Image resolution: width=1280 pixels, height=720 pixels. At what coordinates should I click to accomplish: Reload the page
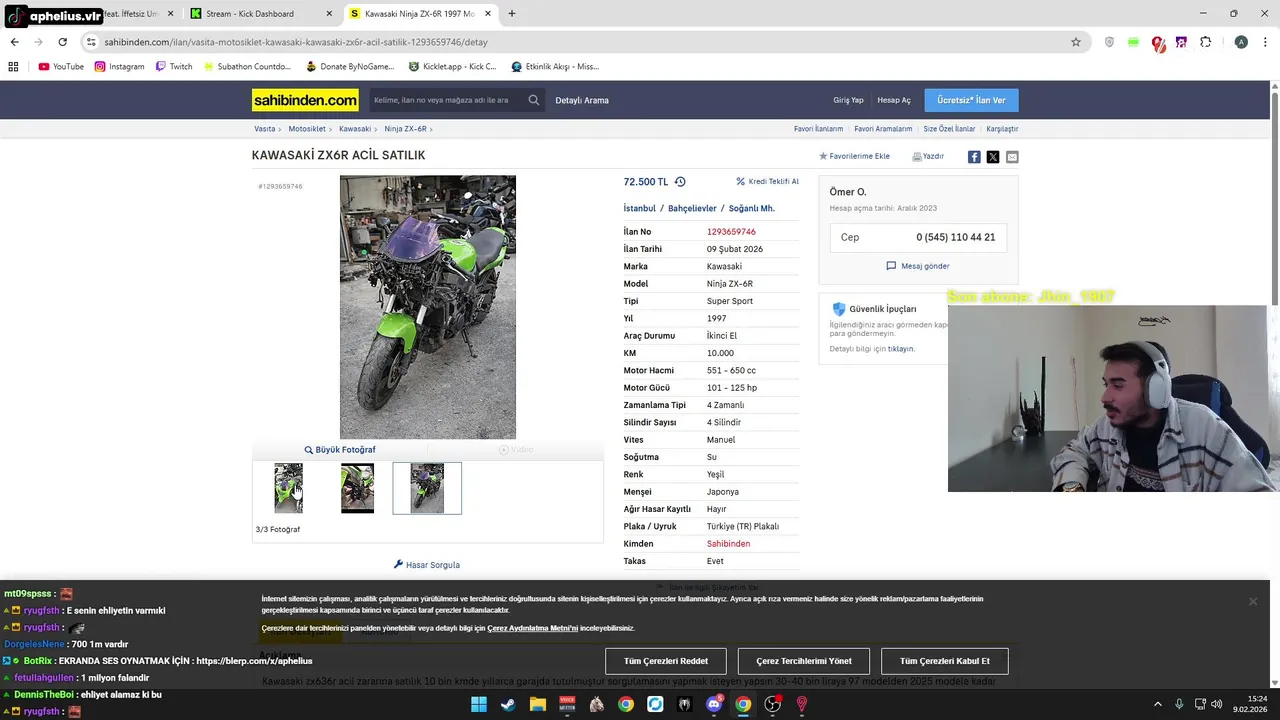[62, 42]
